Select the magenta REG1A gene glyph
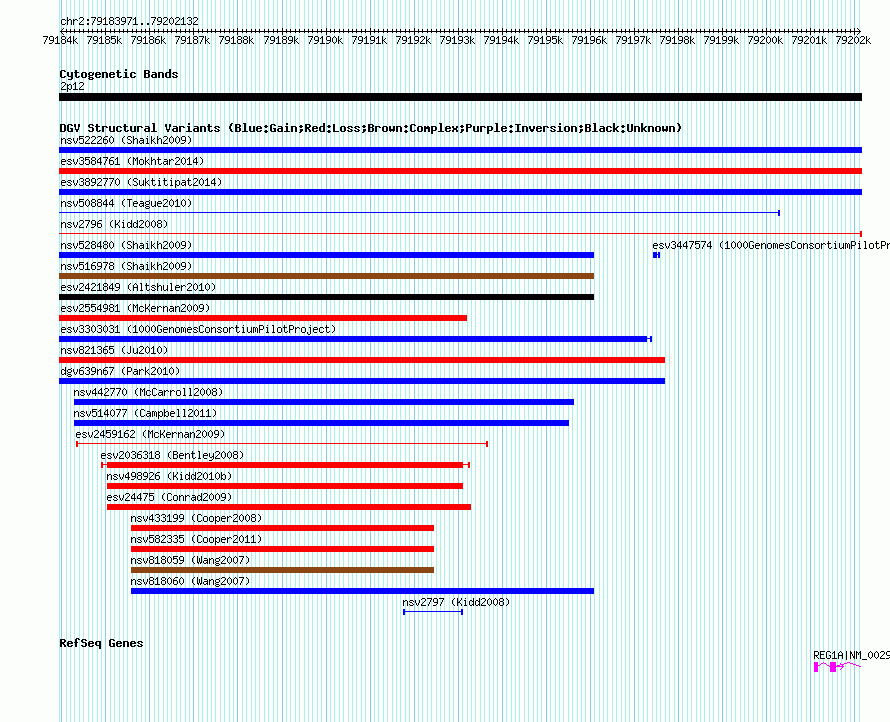This screenshot has width=890, height=722. pyautogui.click(x=837, y=666)
